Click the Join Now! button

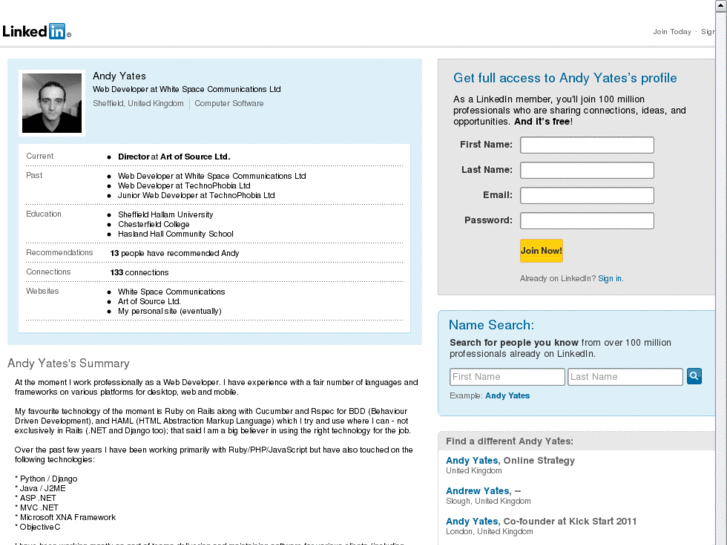click(x=541, y=251)
